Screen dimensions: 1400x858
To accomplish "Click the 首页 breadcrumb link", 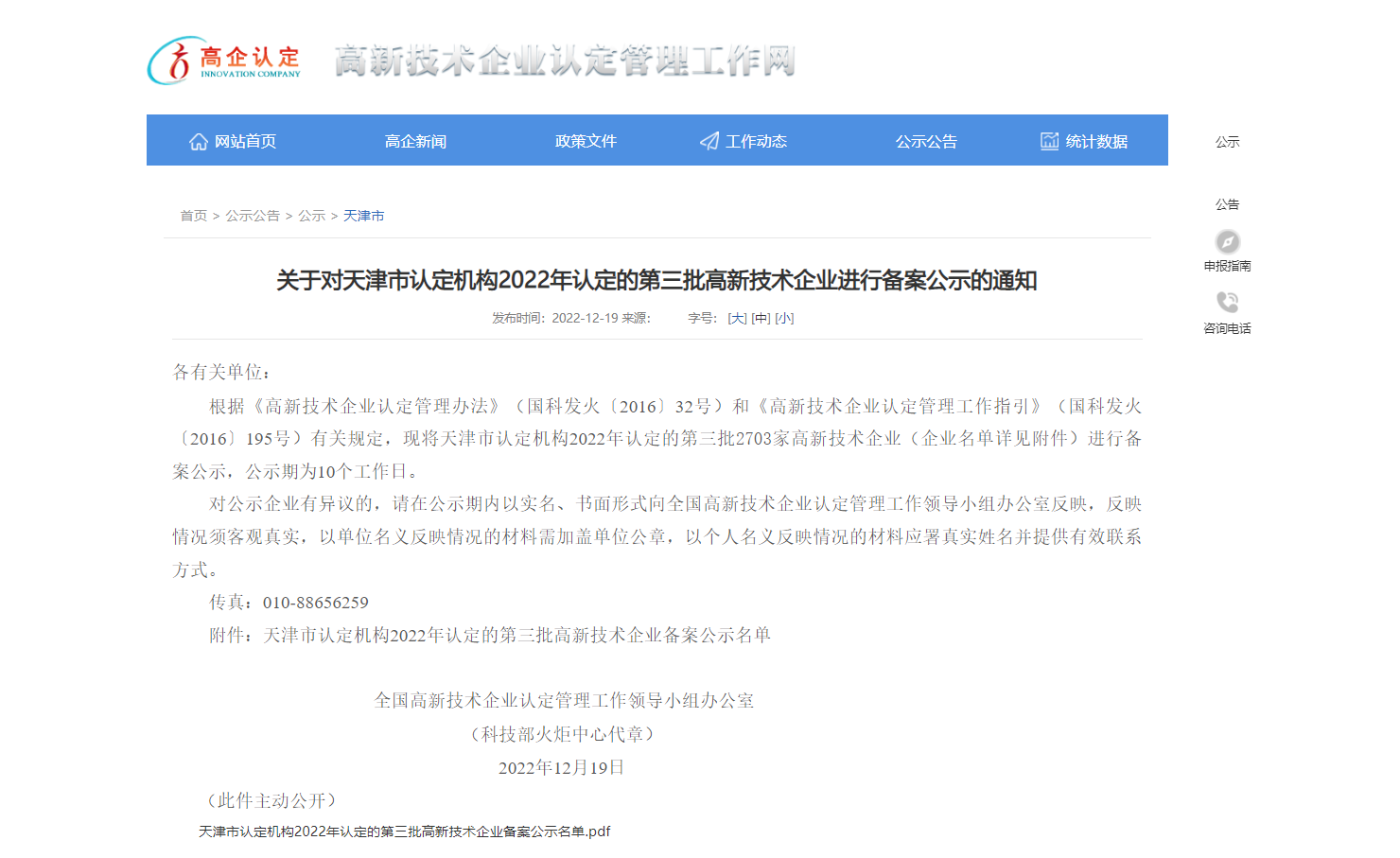I will [194, 216].
